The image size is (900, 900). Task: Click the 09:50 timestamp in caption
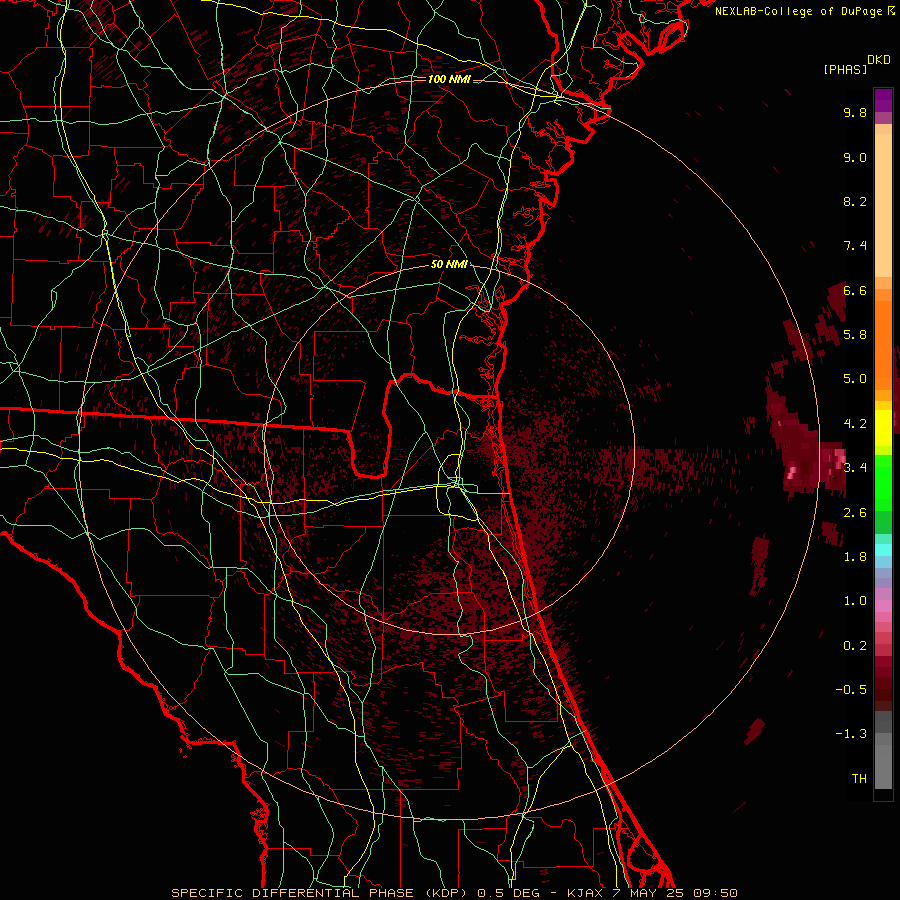point(715,893)
